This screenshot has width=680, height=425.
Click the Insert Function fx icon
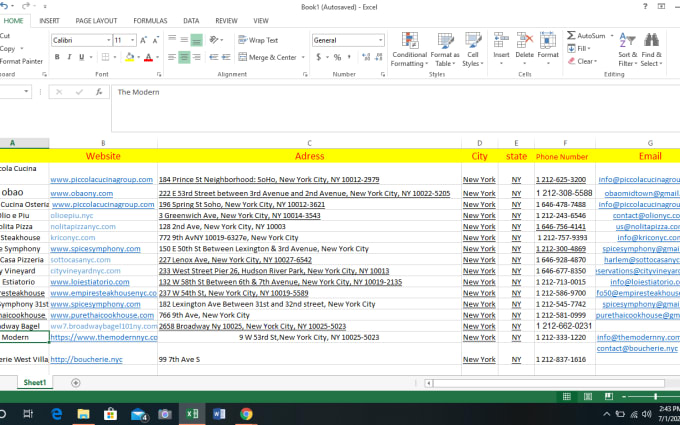pos(97,92)
